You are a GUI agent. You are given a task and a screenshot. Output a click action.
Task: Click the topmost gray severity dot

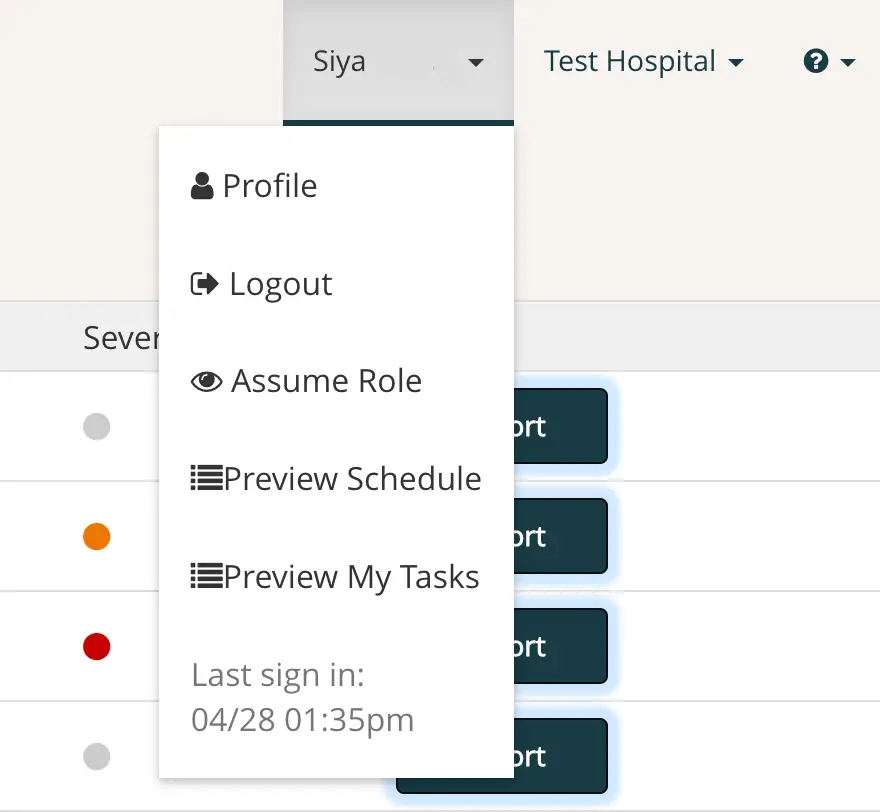[x=96, y=426]
